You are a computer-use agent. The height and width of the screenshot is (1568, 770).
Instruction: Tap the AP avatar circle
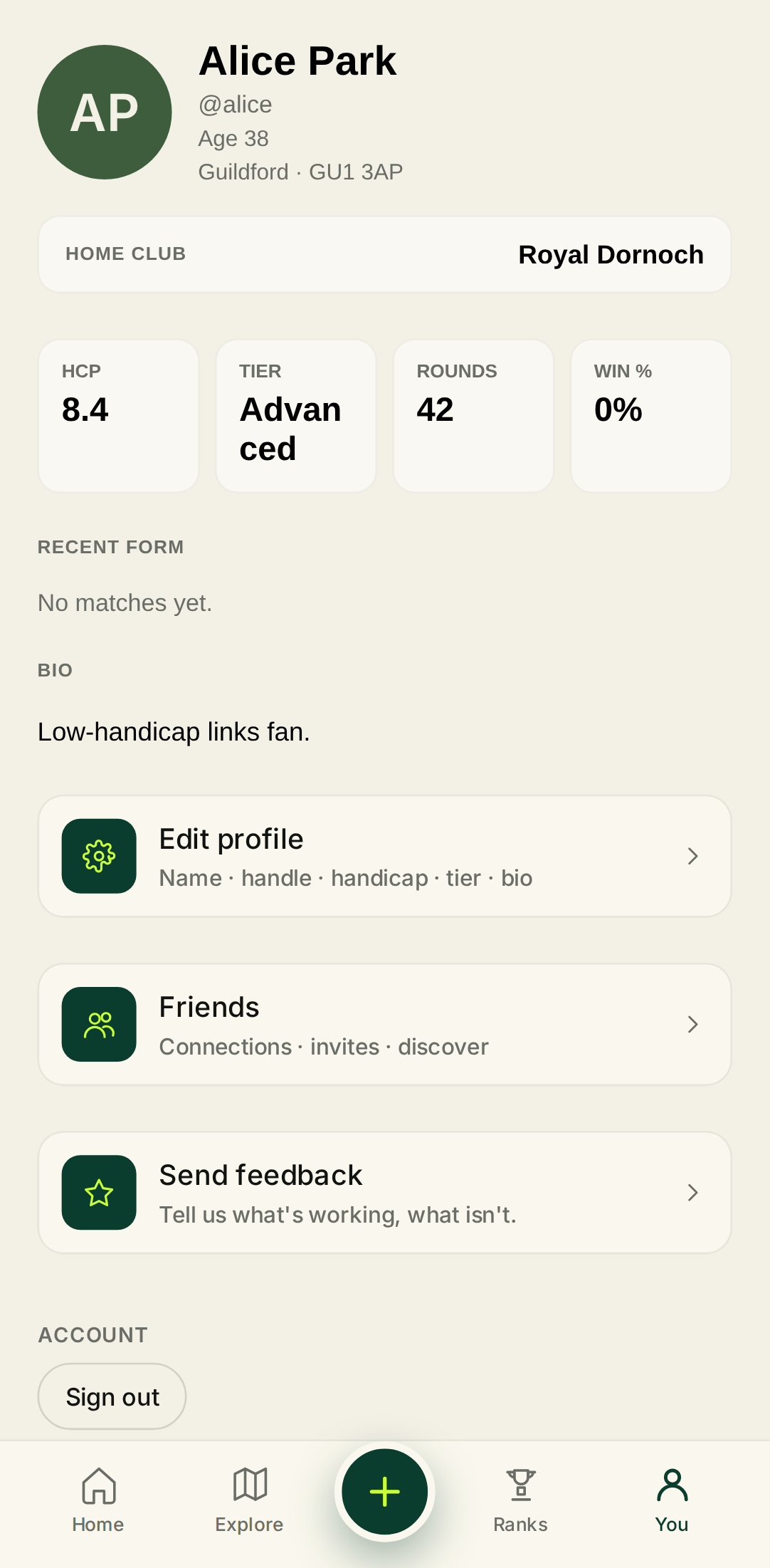(105, 113)
